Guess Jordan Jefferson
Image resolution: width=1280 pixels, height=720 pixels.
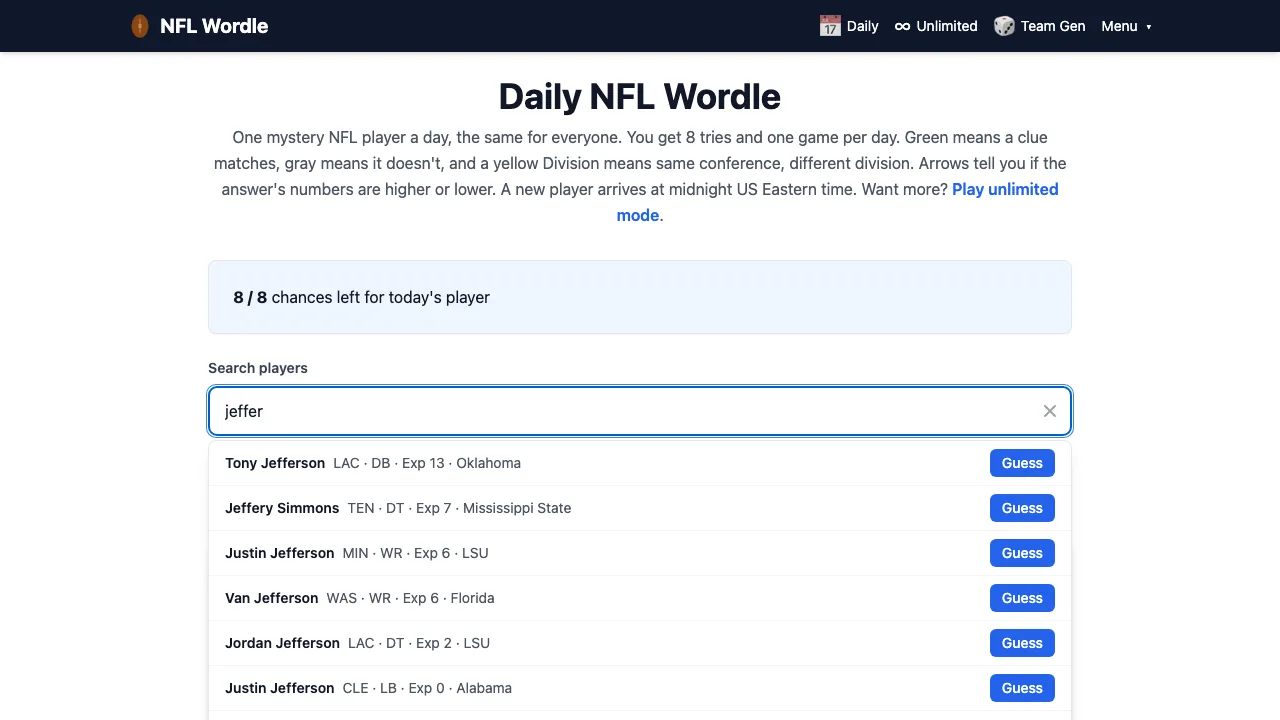pyautogui.click(x=1022, y=643)
